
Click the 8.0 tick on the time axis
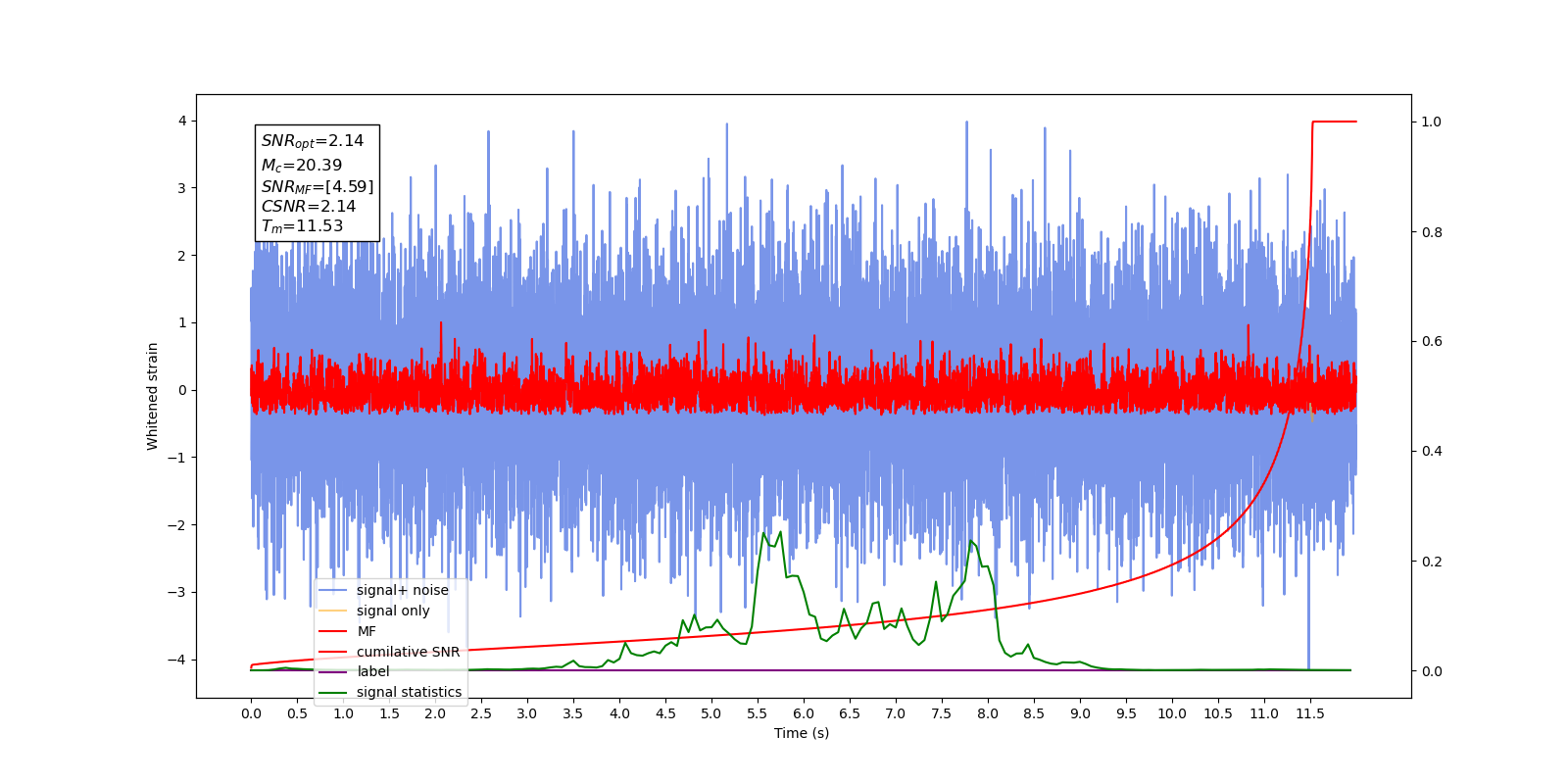[x=988, y=713]
